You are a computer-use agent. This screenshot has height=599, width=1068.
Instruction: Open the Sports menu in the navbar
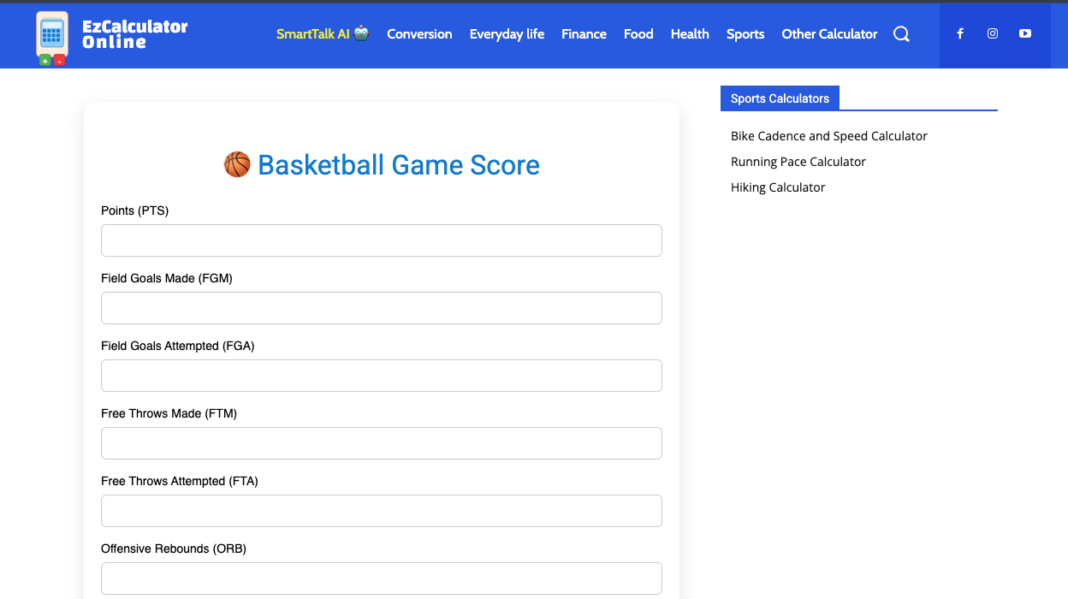[745, 34]
